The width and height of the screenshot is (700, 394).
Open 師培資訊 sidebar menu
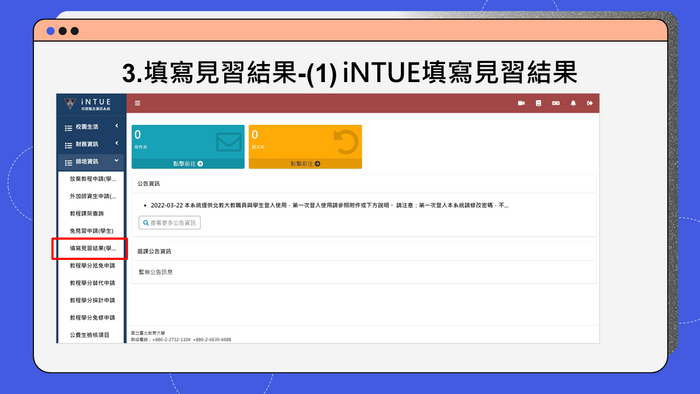91,162
